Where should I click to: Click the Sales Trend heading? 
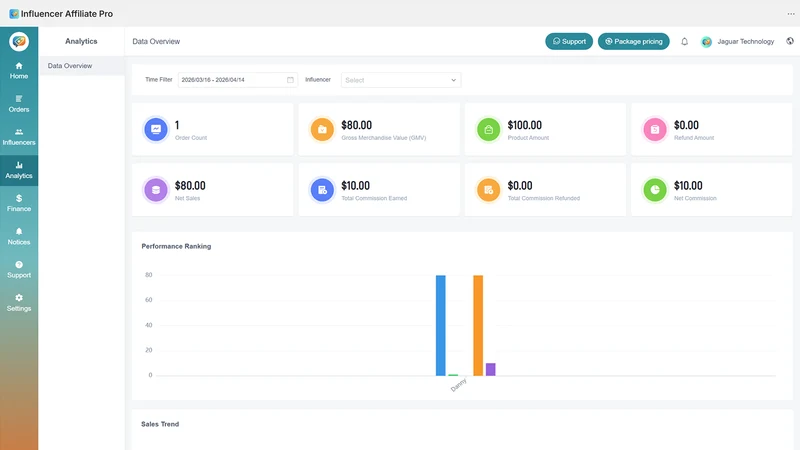(160, 424)
